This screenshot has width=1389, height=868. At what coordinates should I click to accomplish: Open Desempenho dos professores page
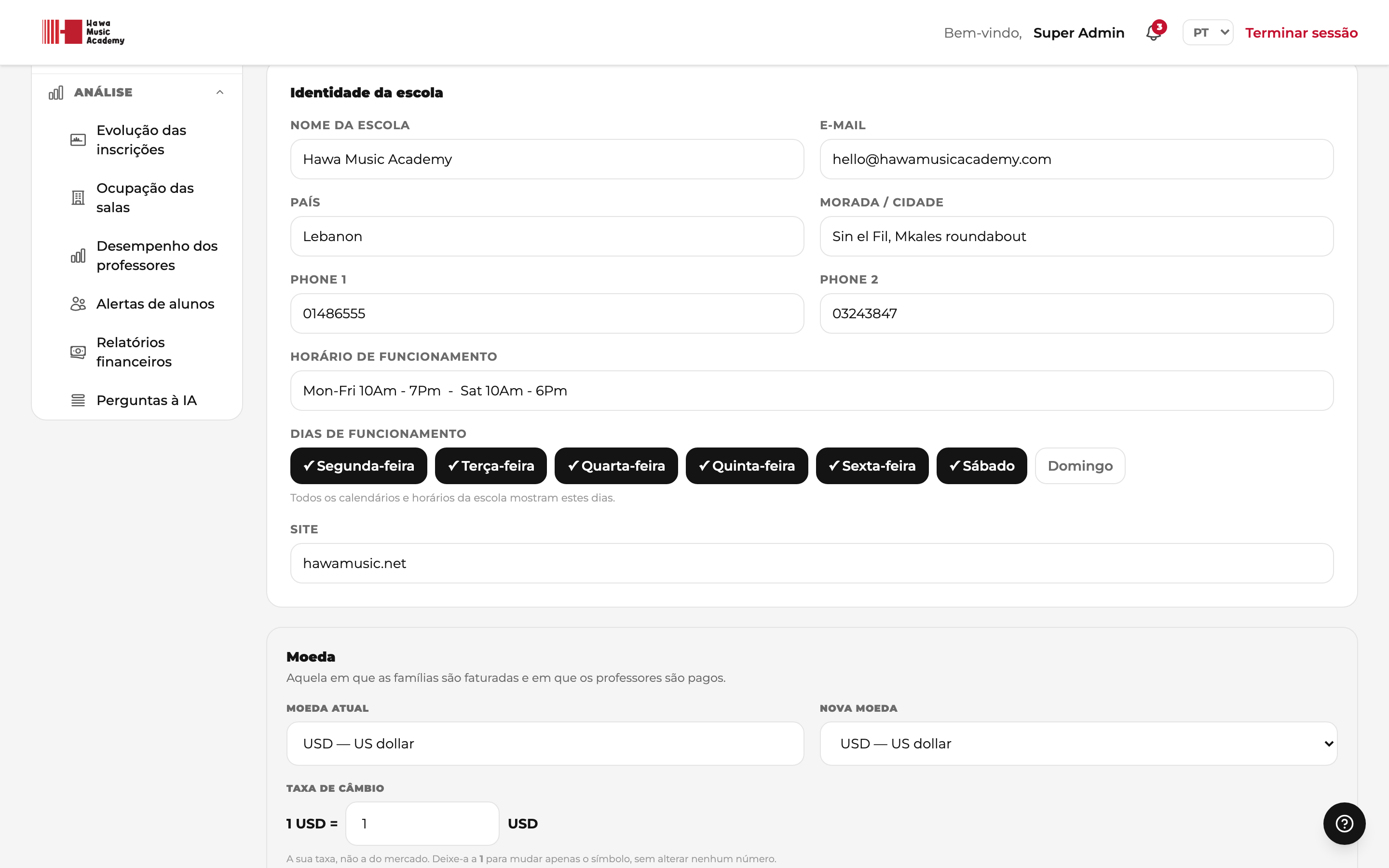pyautogui.click(x=157, y=256)
